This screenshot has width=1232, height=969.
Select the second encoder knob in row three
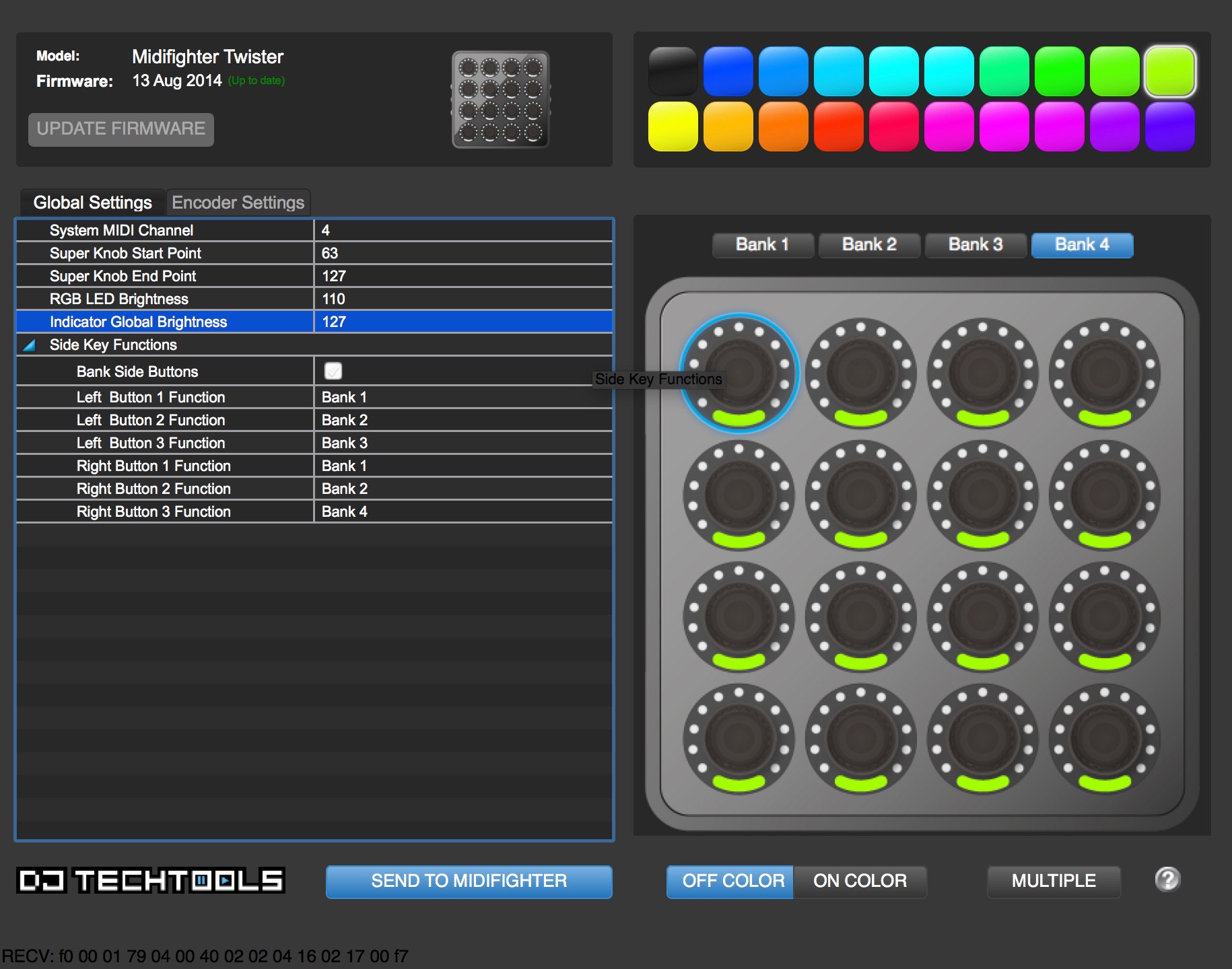pyautogui.click(x=861, y=617)
